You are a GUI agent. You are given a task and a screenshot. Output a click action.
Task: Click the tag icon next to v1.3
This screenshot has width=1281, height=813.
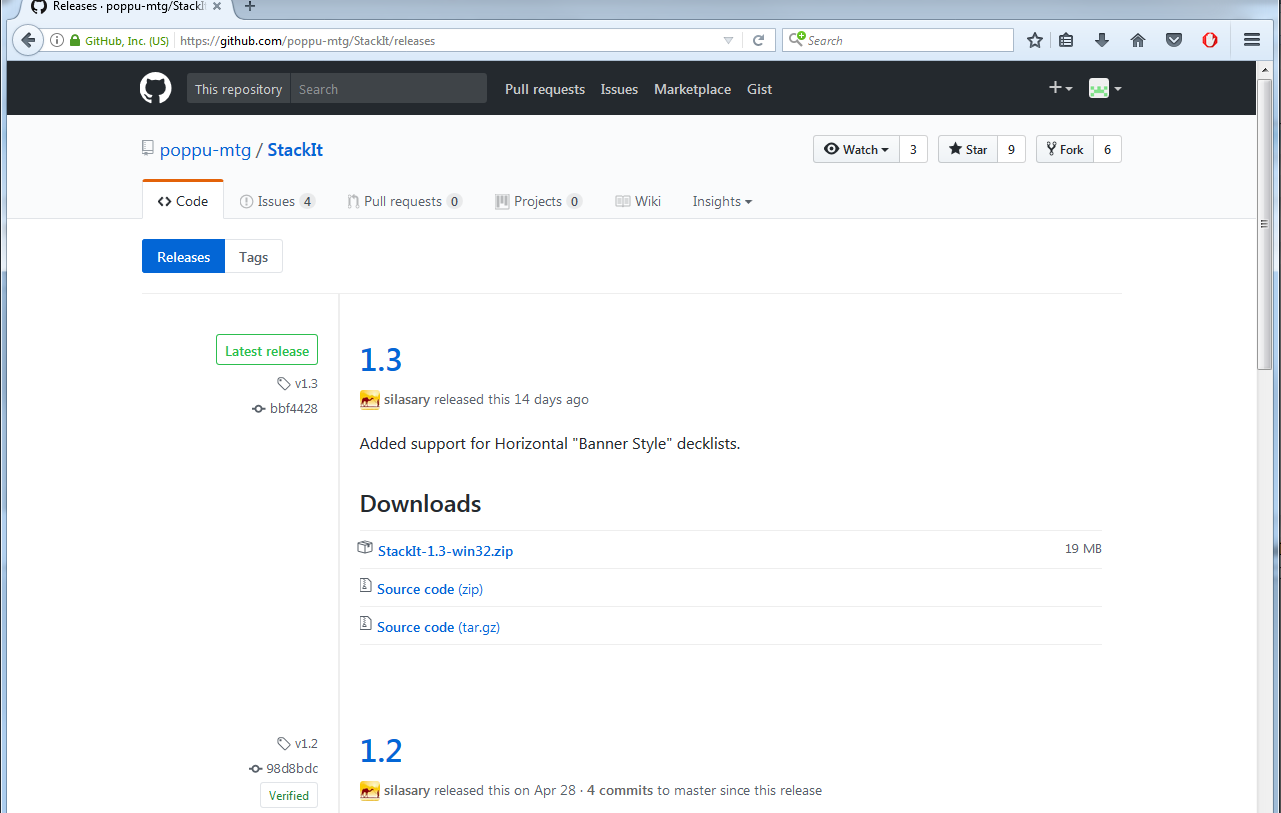click(283, 383)
